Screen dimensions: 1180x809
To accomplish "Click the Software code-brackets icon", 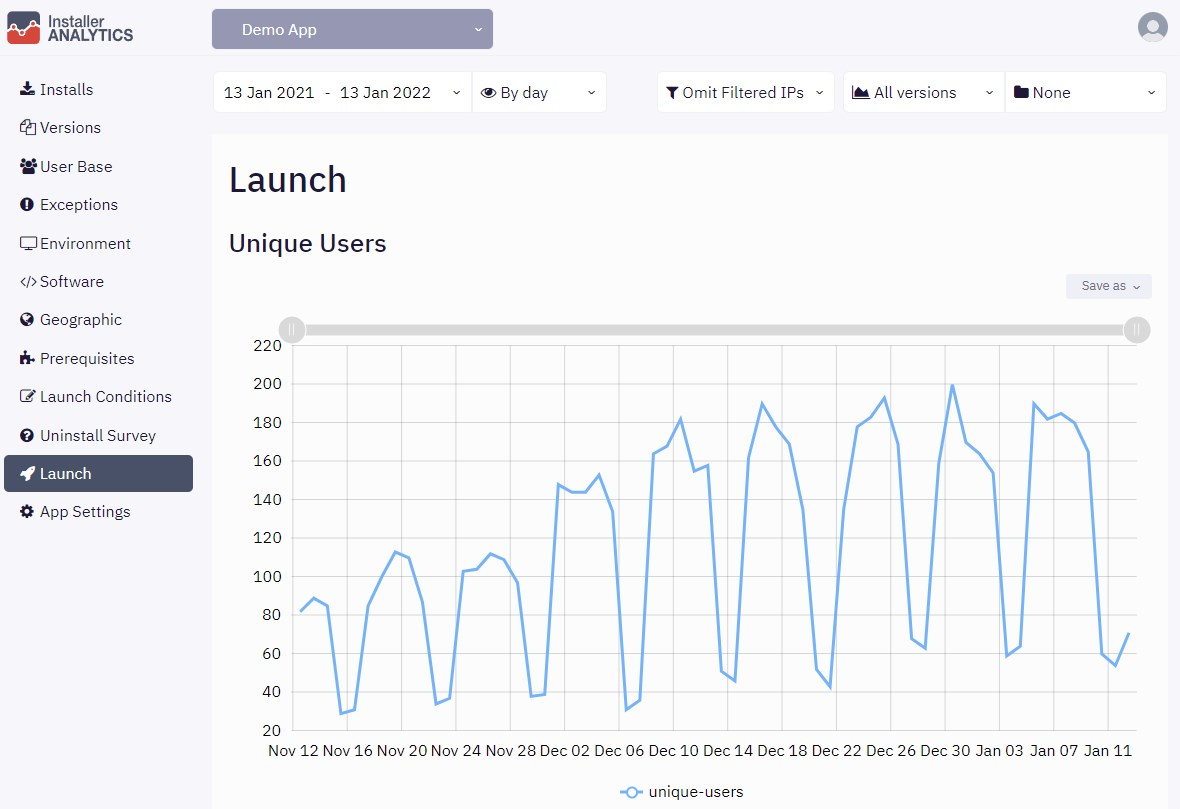I will (x=28, y=281).
